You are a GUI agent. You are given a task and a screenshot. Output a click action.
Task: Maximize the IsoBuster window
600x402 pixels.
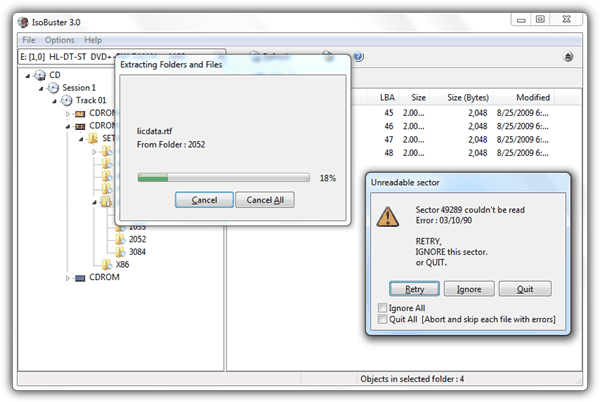(540, 20)
